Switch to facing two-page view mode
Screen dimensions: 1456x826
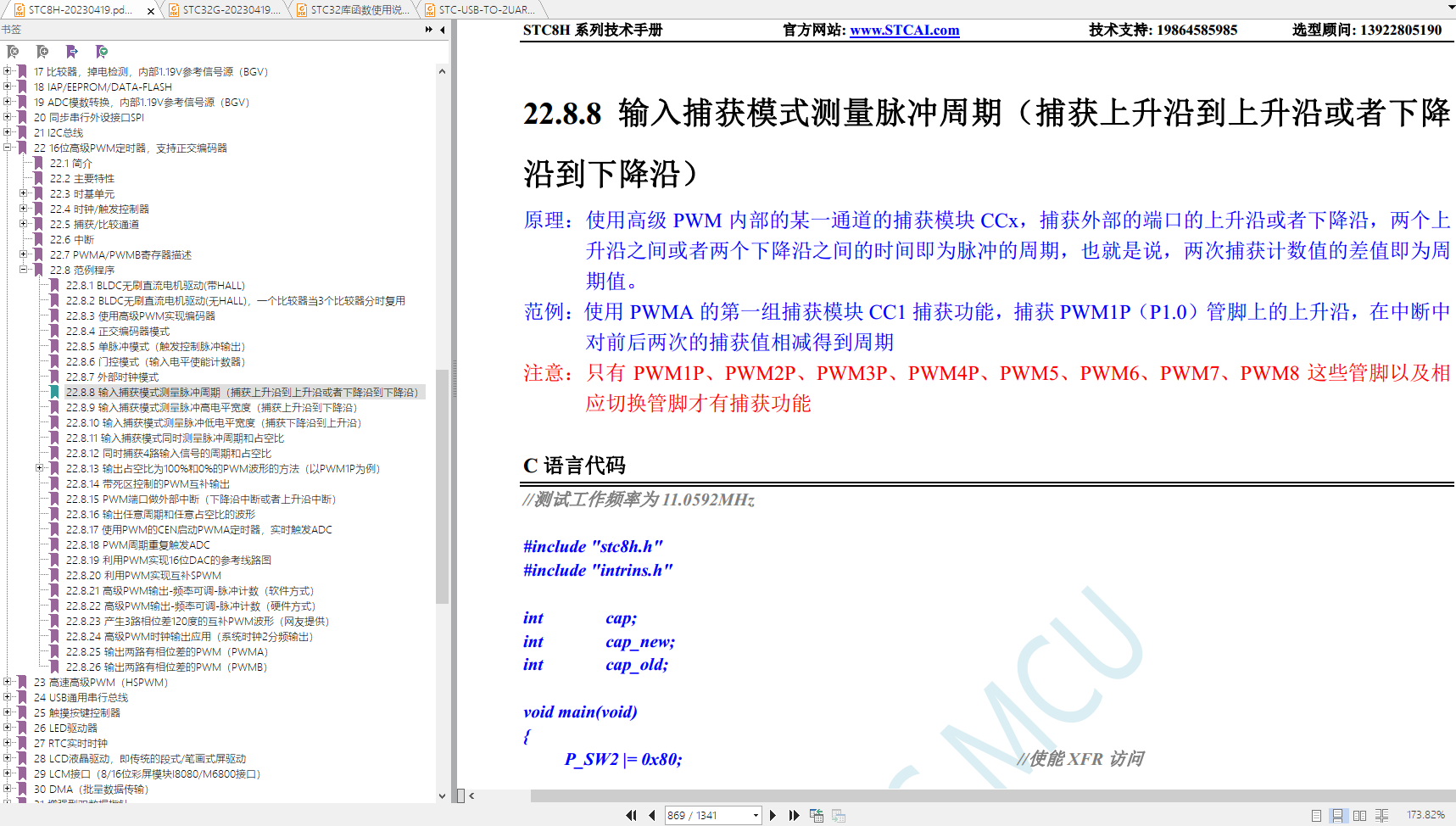pos(1359,815)
